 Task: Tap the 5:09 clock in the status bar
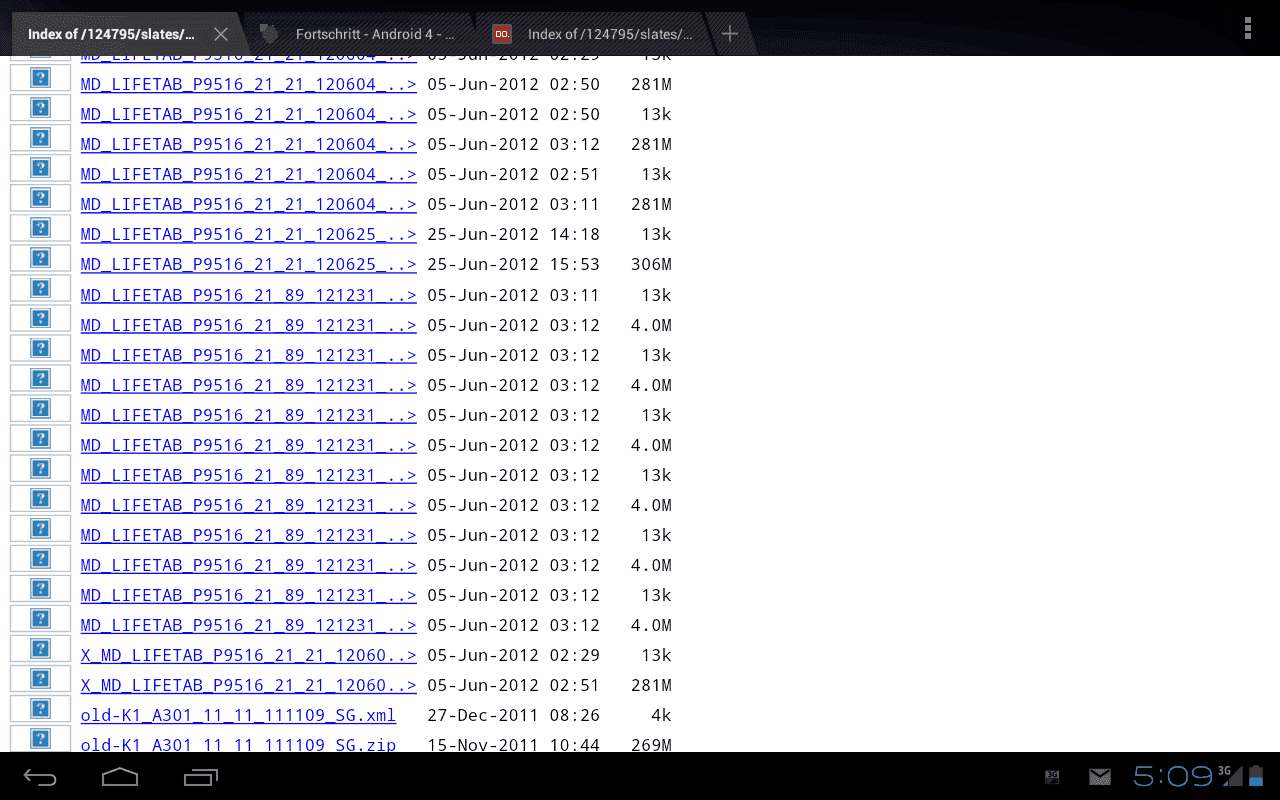click(1173, 776)
